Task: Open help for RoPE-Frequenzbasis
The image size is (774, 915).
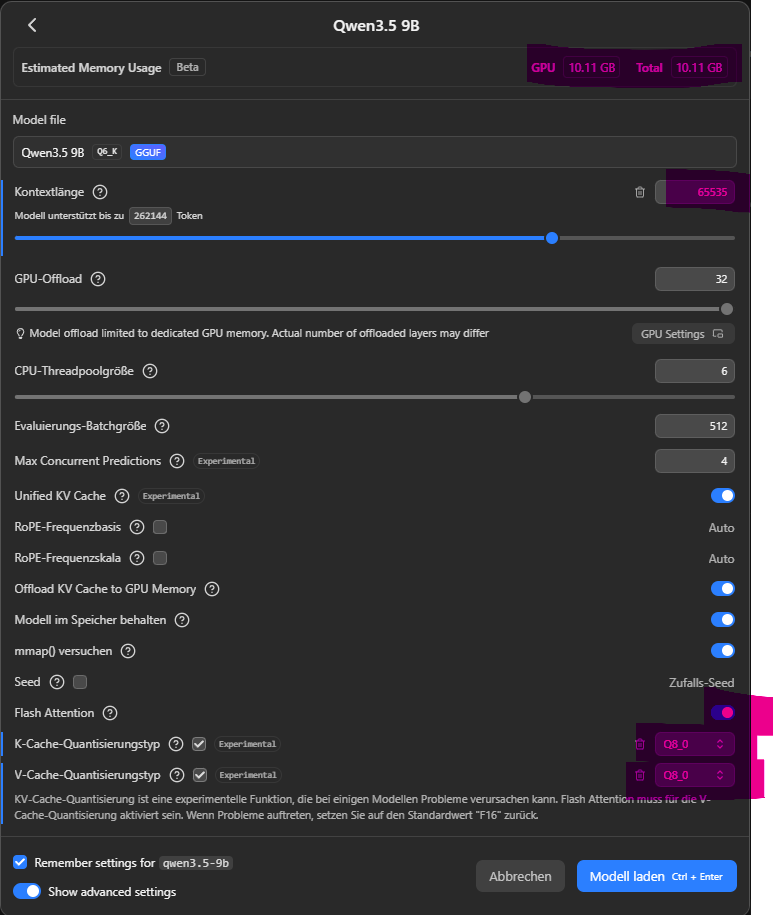Action: point(137,527)
